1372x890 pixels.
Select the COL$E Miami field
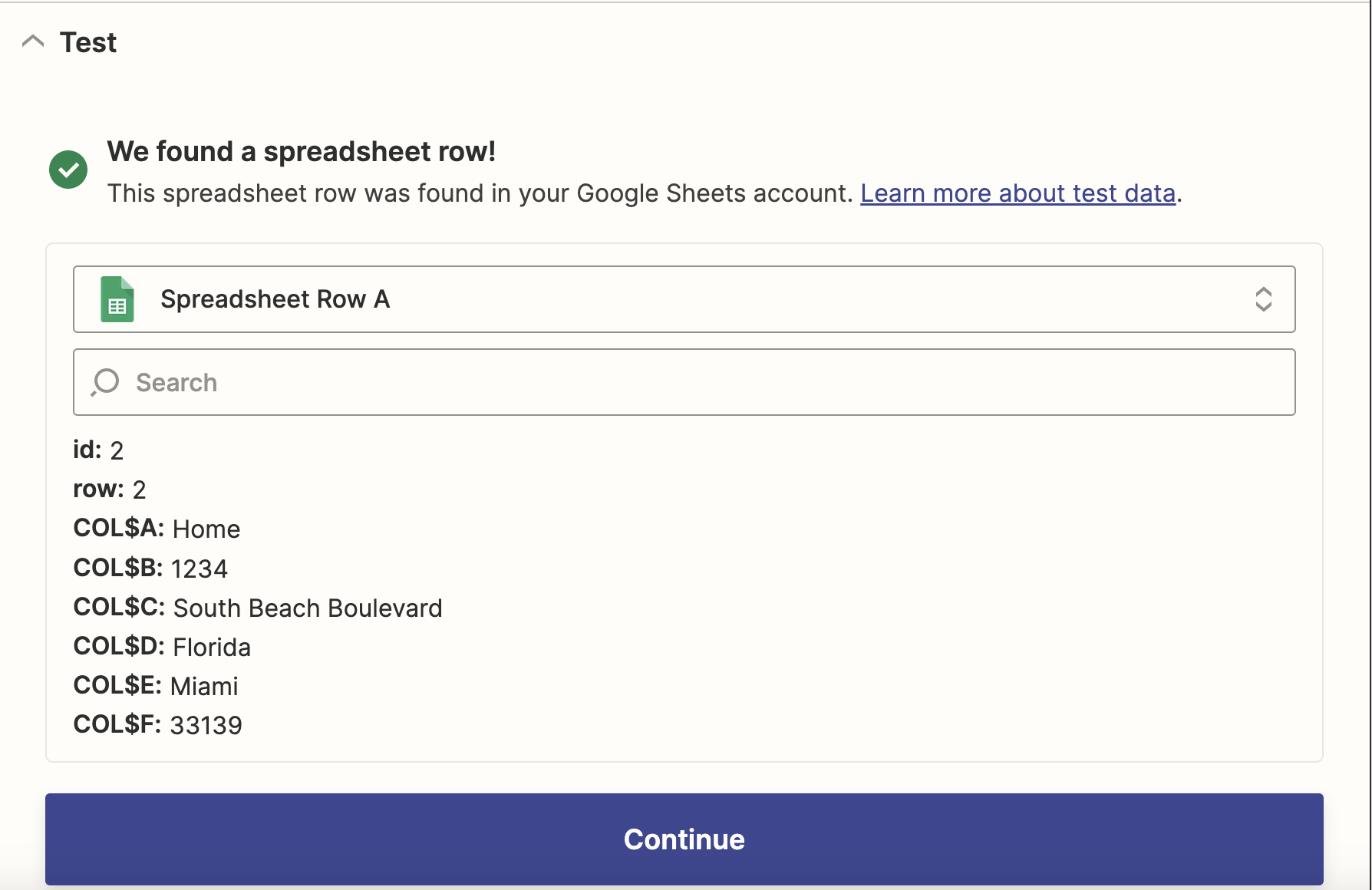(x=156, y=686)
